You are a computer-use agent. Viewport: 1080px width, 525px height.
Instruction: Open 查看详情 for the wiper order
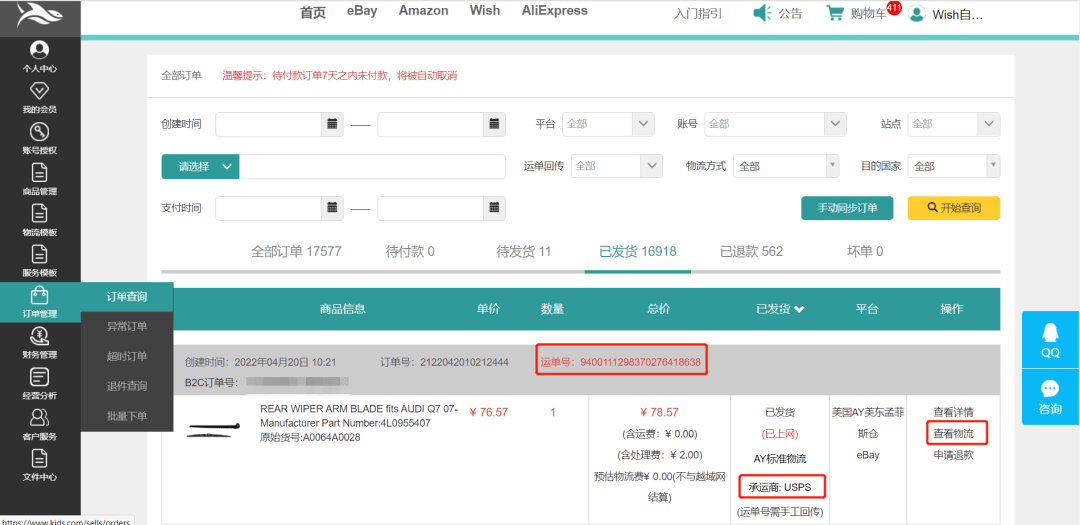click(x=953, y=412)
